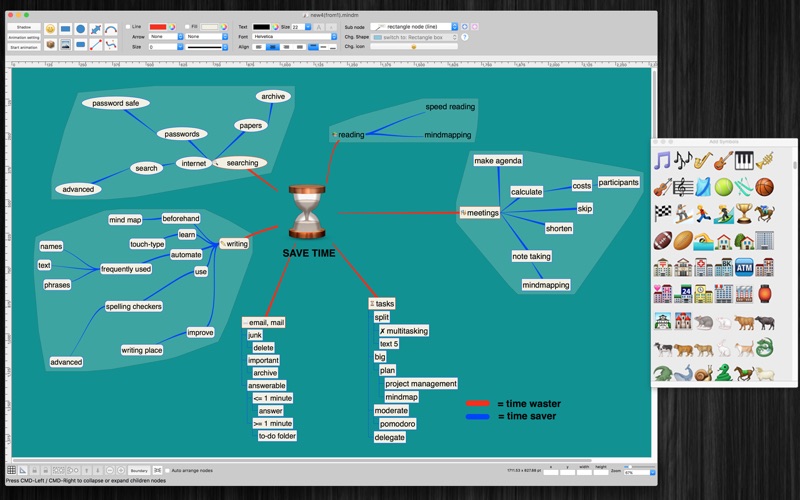Open the second Arrow None dropdown
The width and height of the screenshot is (800, 500).
[x=207, y=37]
